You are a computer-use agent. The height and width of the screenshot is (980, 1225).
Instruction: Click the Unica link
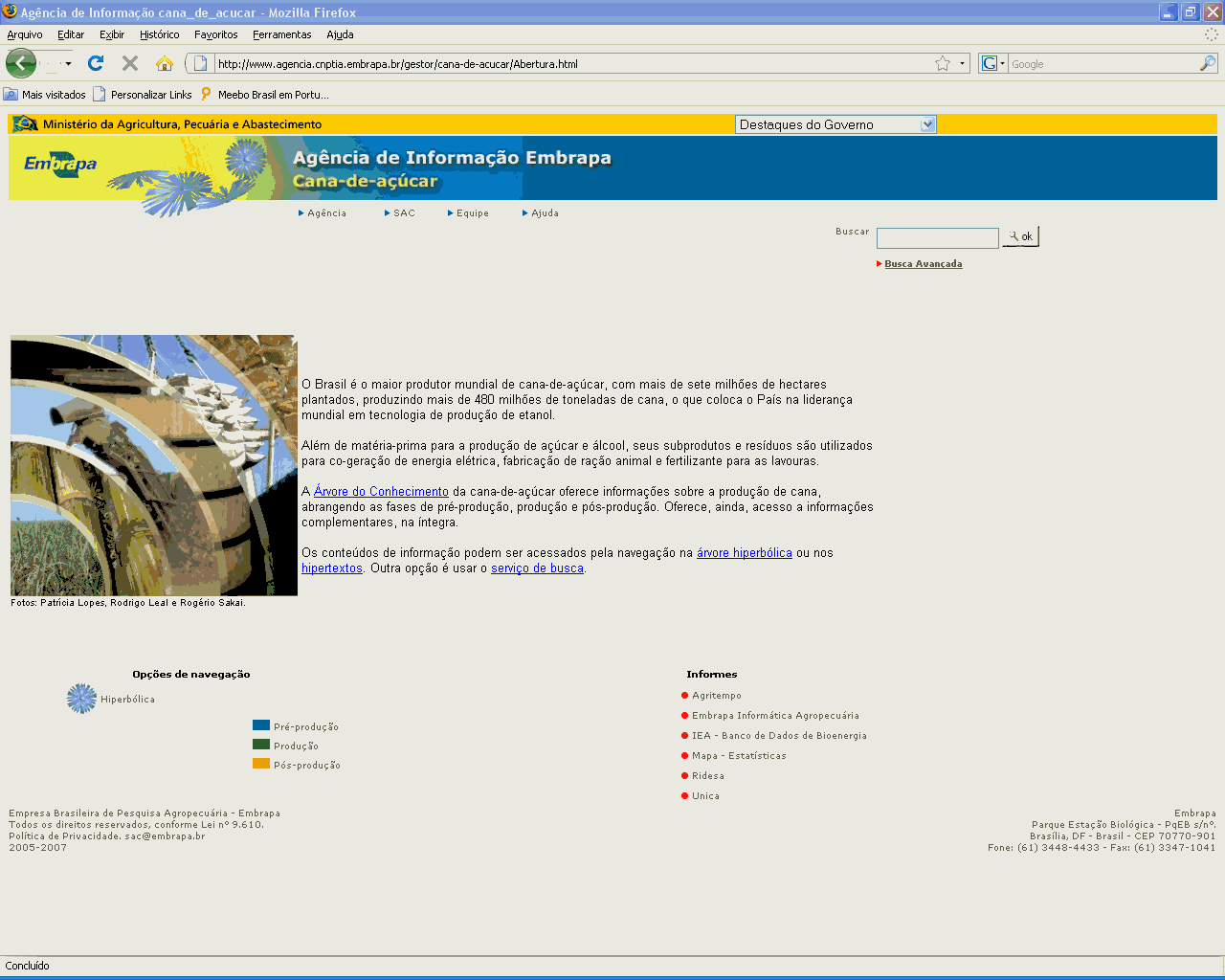(x=705, y=796)
